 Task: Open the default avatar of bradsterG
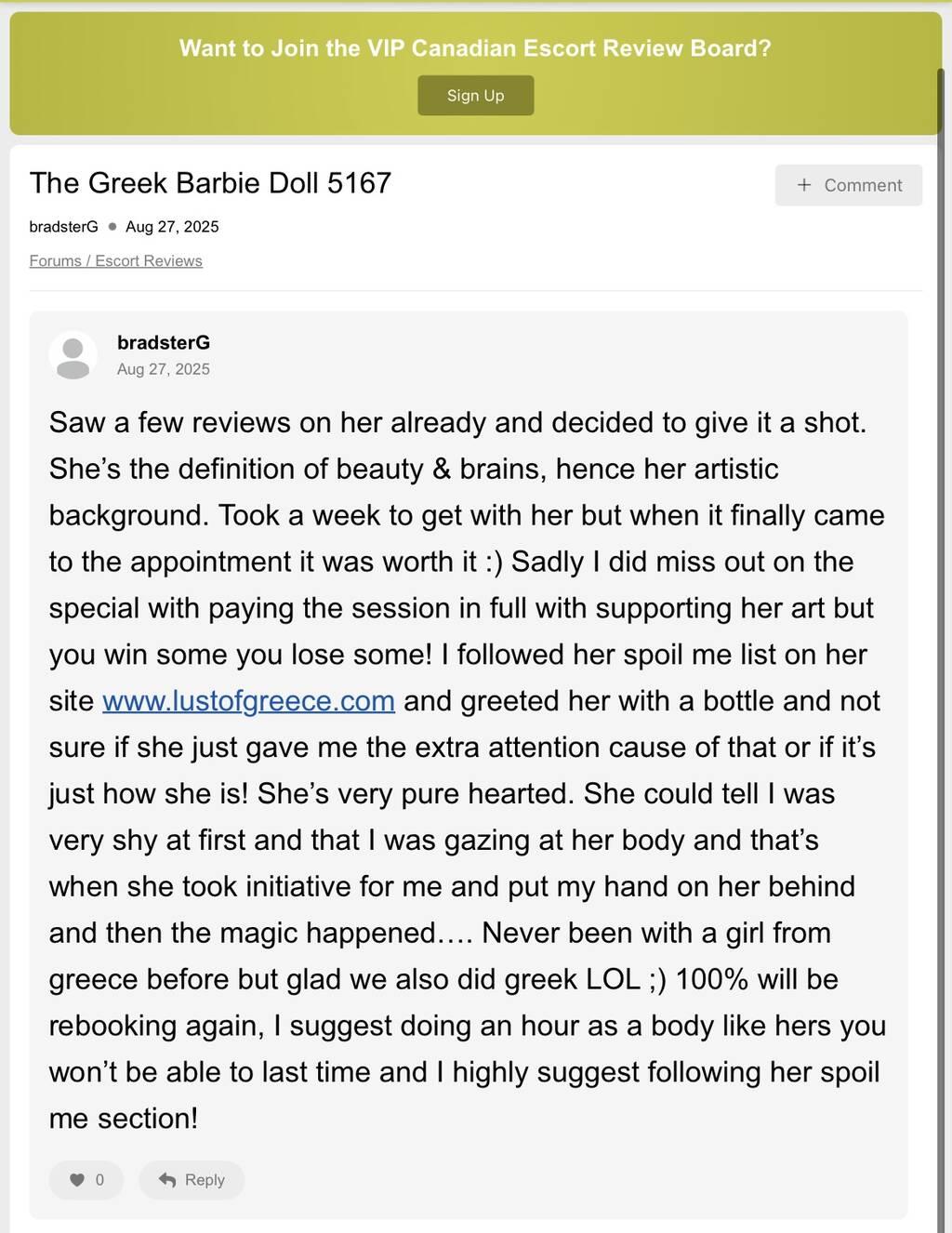[x=73, y=355]
